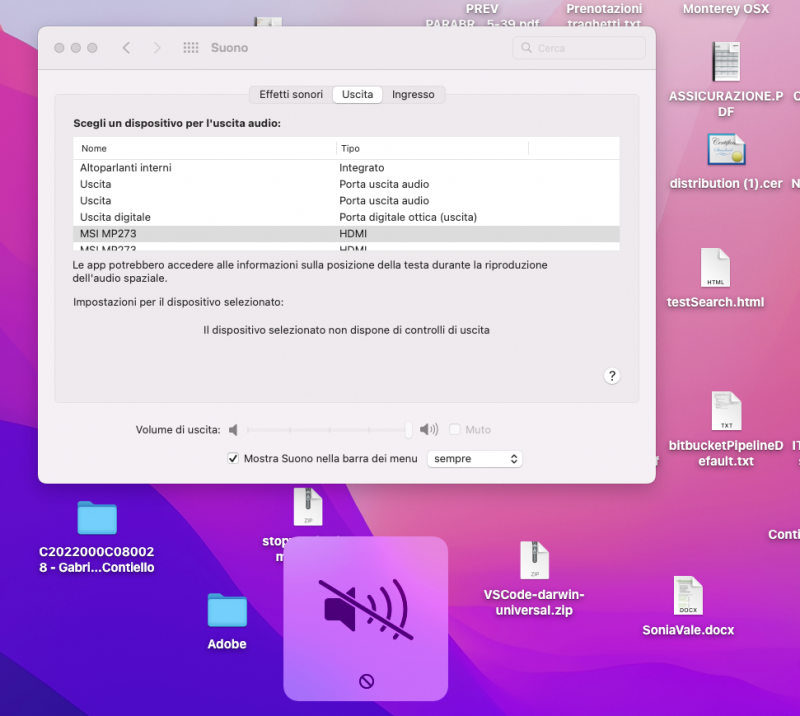Switch to the Ingresso tab
This screenshot has height=716, width=800.
[x=413, y=94]
